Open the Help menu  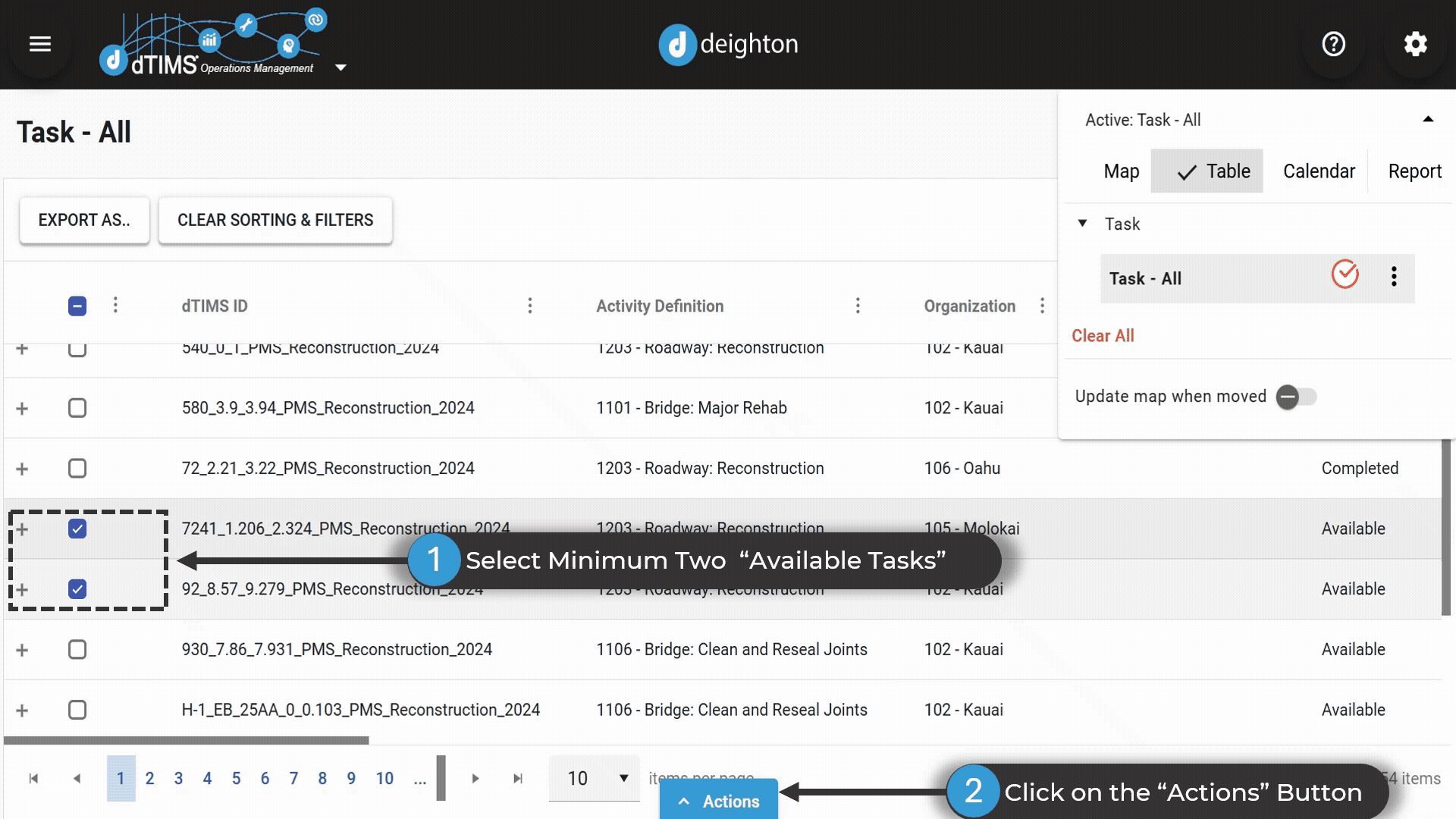[x=1333, y=44]
